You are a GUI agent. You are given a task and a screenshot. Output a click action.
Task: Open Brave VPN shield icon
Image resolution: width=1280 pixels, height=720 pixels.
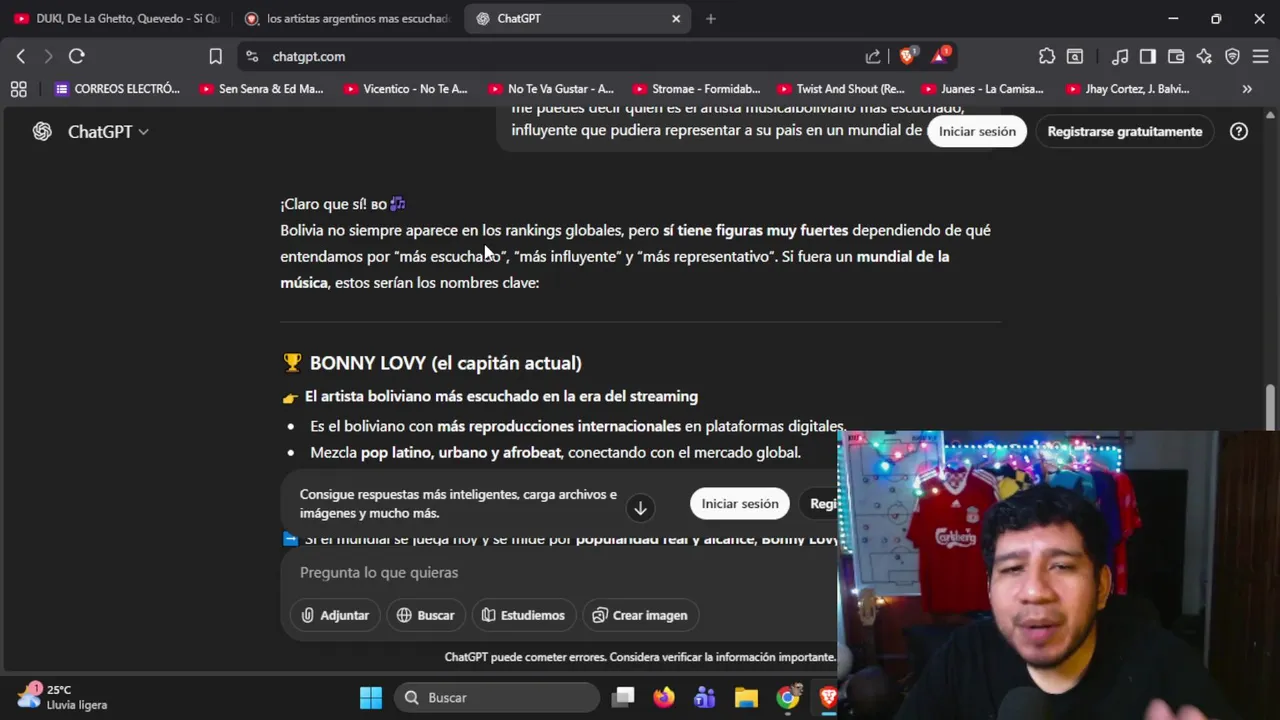click(1232, 57)
